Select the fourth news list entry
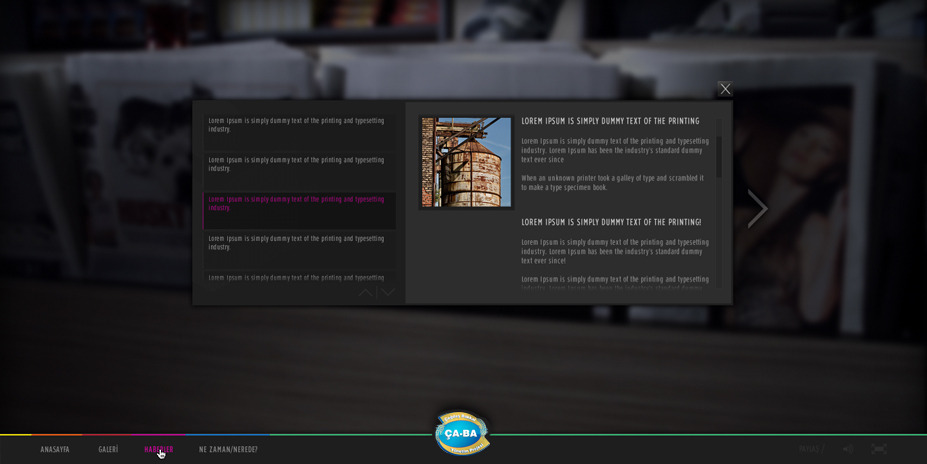Image resolution: width=927 pixels, height=464 pixels. pos(297,243)
